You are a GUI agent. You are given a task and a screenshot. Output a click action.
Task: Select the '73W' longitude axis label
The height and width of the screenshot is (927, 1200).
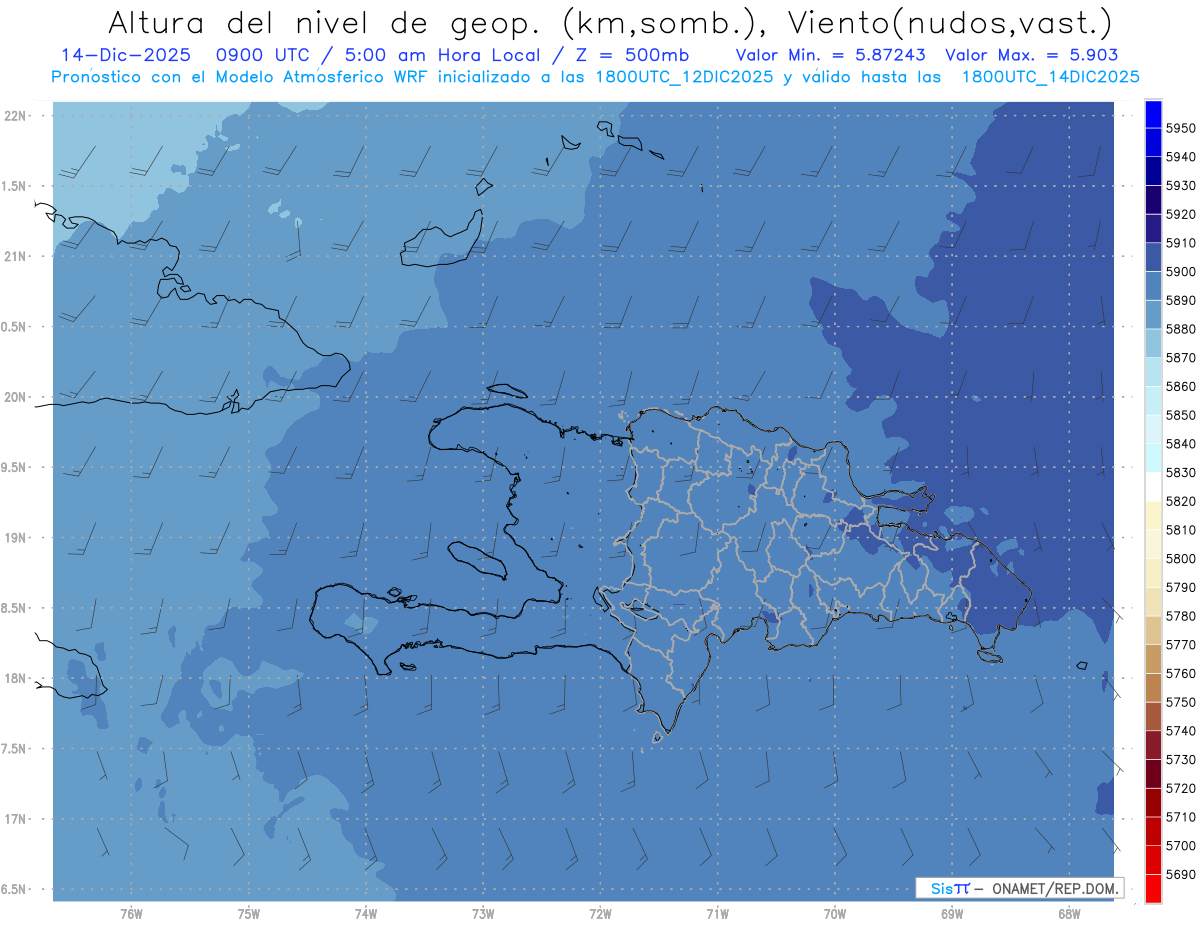click(x=483, y=914)
